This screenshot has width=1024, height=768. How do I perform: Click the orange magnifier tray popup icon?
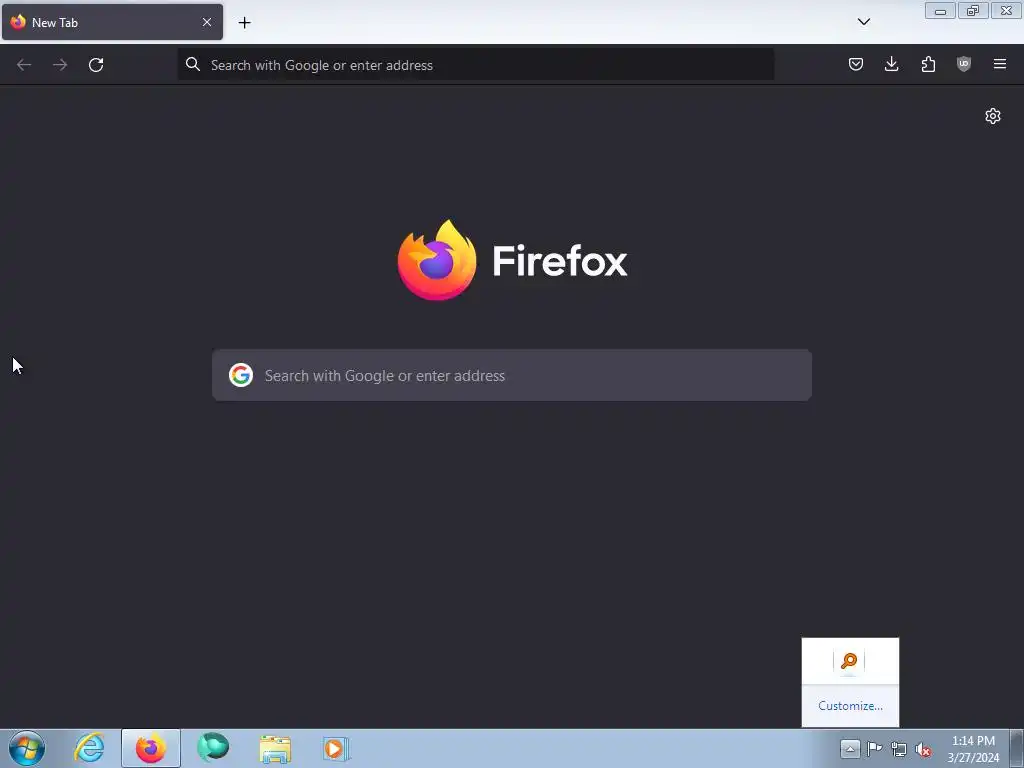coord(849,661)
